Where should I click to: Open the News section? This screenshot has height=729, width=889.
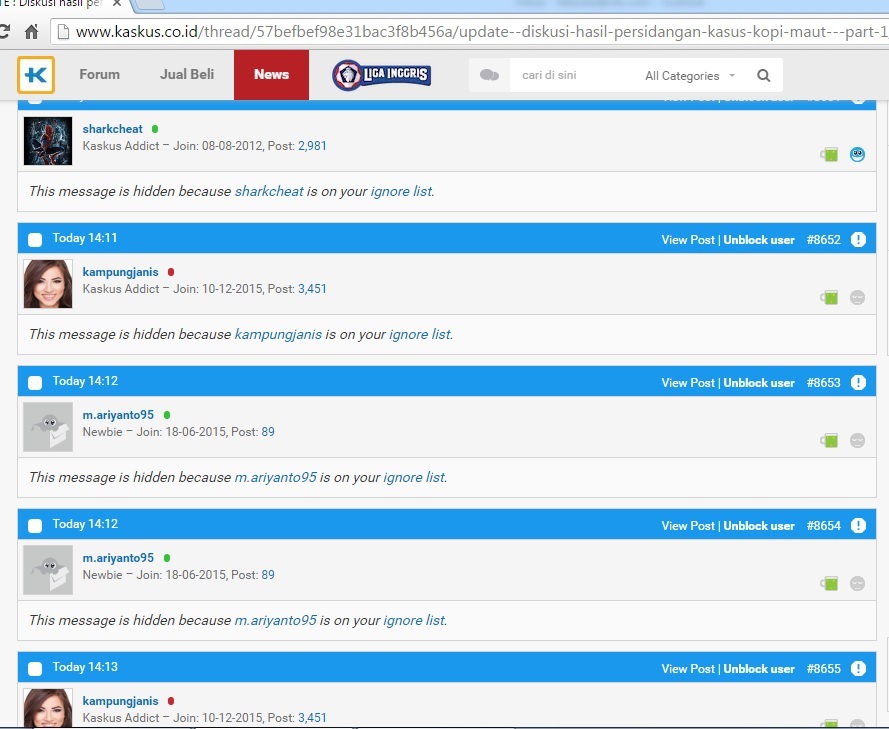click(272, 75)
